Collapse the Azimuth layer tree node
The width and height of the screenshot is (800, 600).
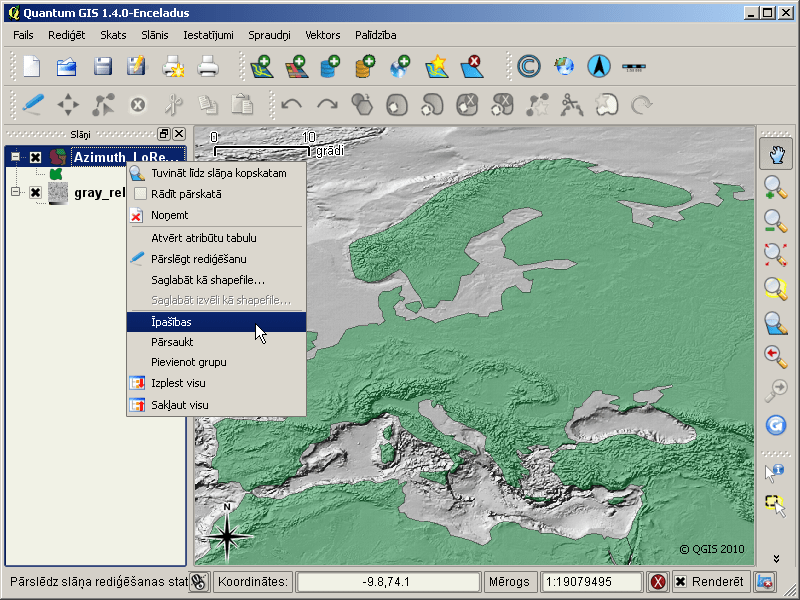15,157
